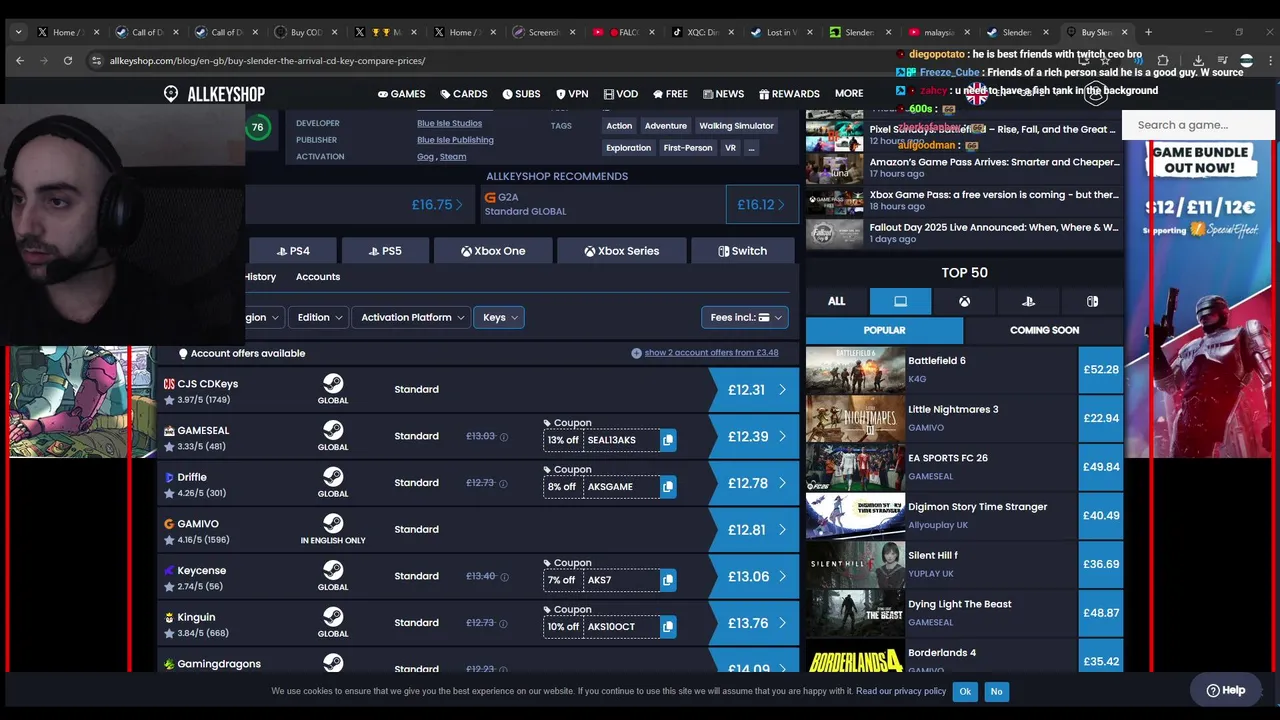Select the PlayStation icon in Top 50

[x=1028, y=301]
